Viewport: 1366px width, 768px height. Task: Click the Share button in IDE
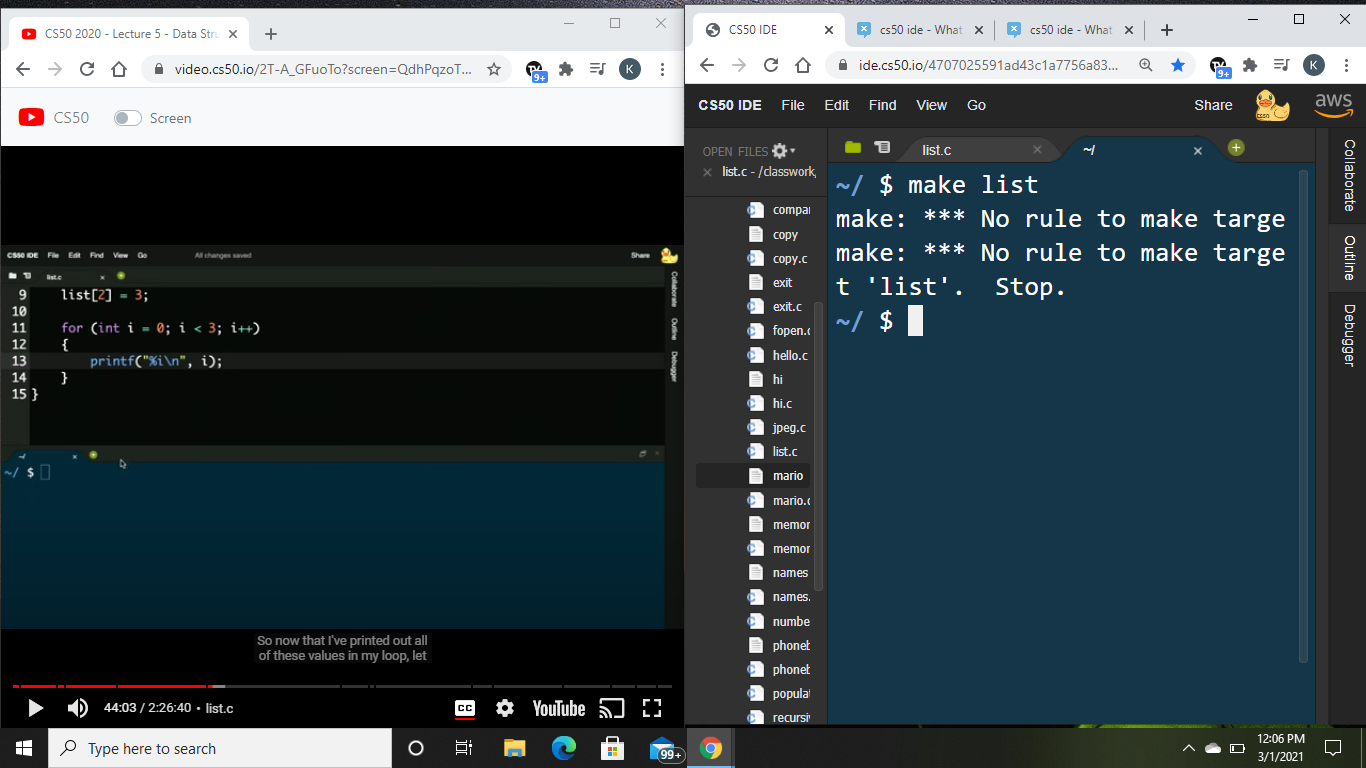tap(1213, 105)
